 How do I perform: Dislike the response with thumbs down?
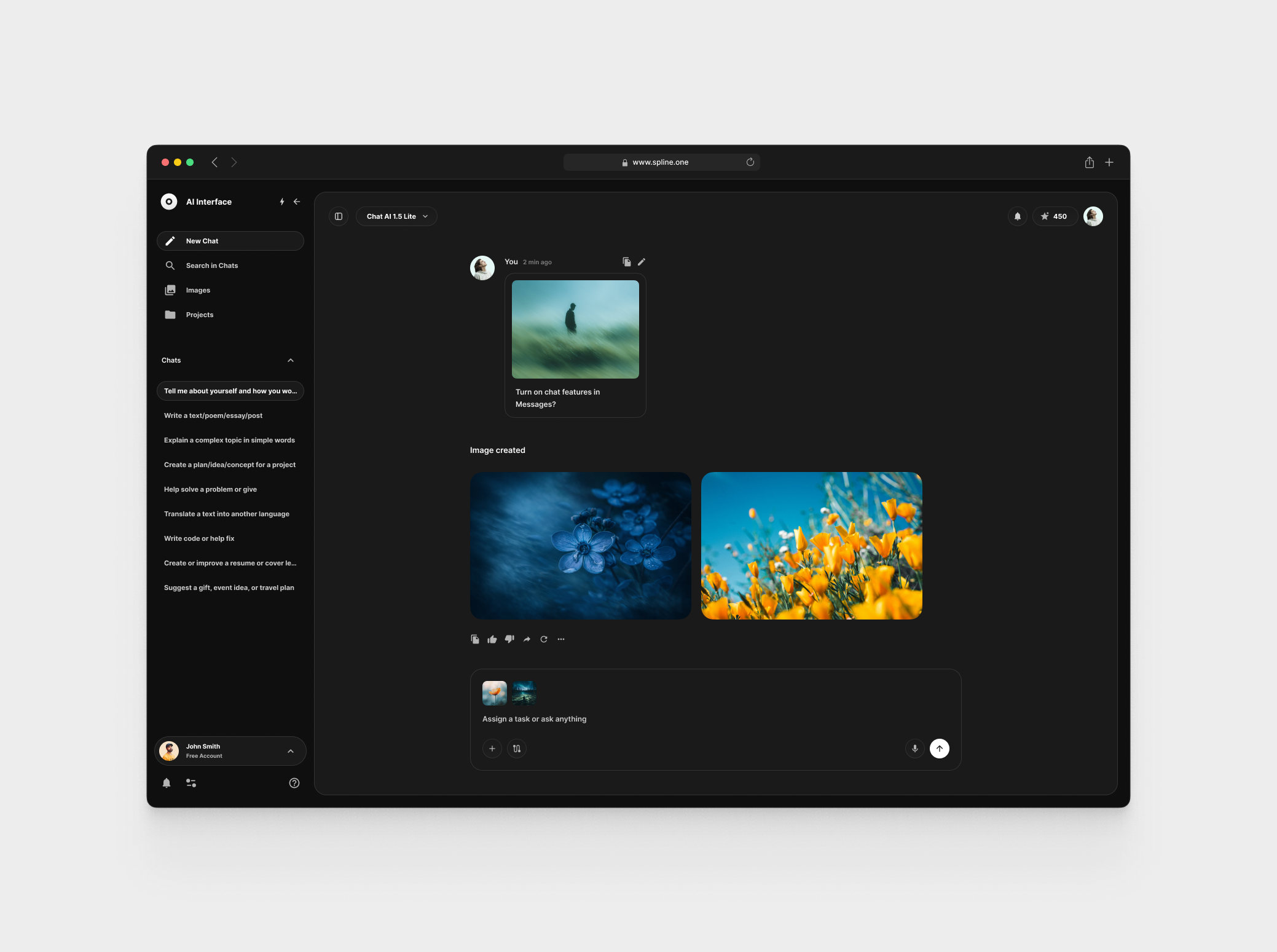509,639
